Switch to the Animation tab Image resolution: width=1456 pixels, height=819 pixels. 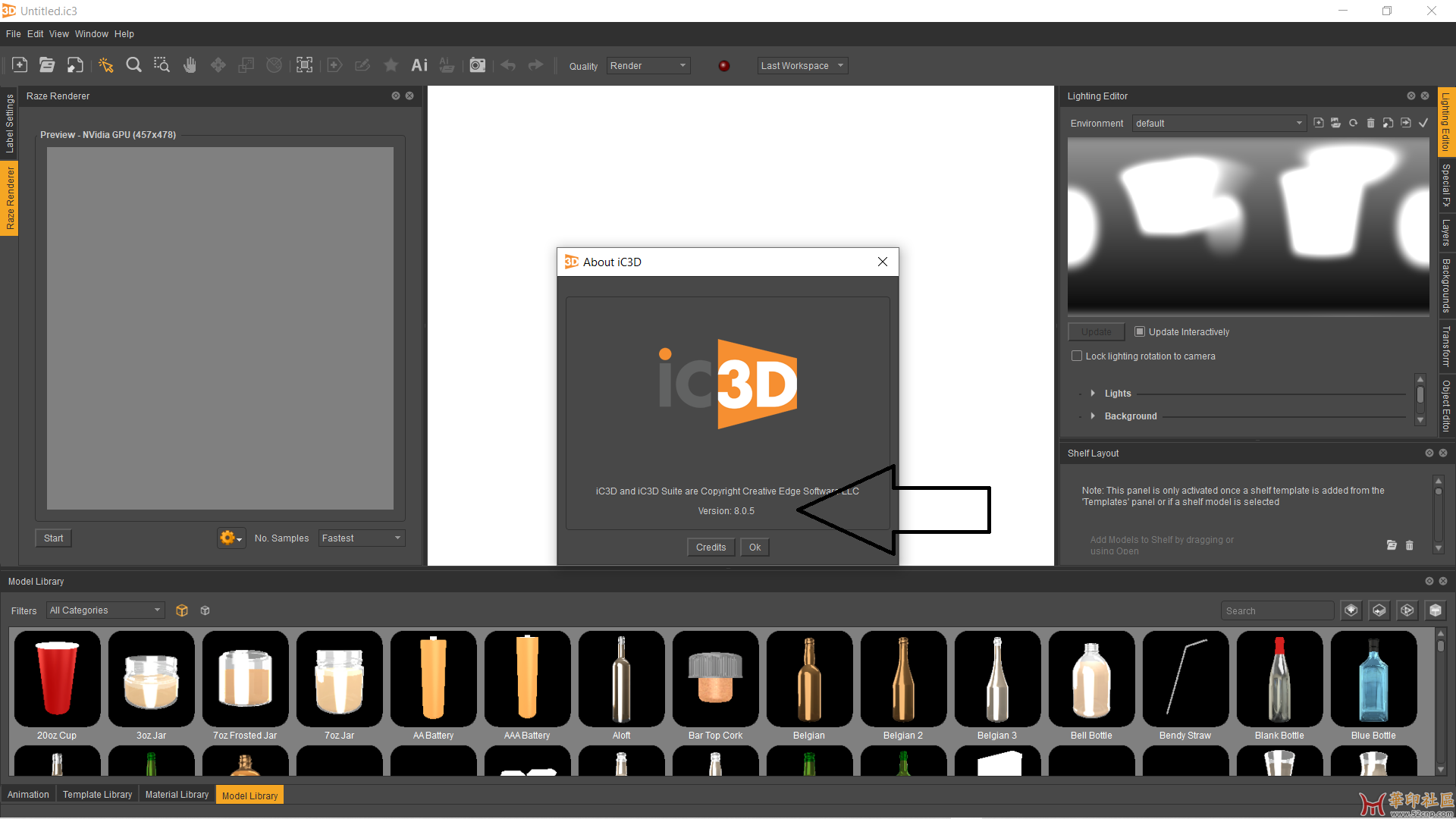pos(28,795)
